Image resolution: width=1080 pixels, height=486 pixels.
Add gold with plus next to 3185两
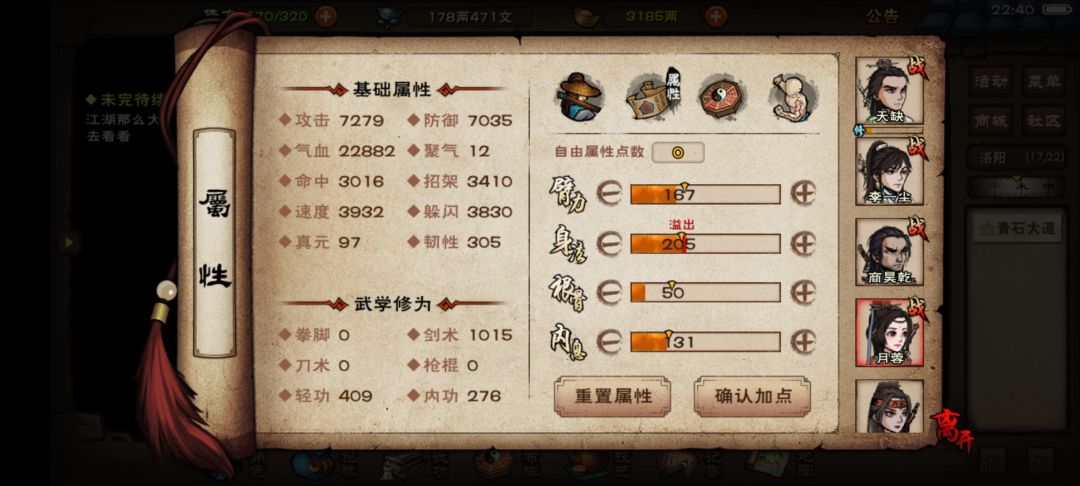716,16
